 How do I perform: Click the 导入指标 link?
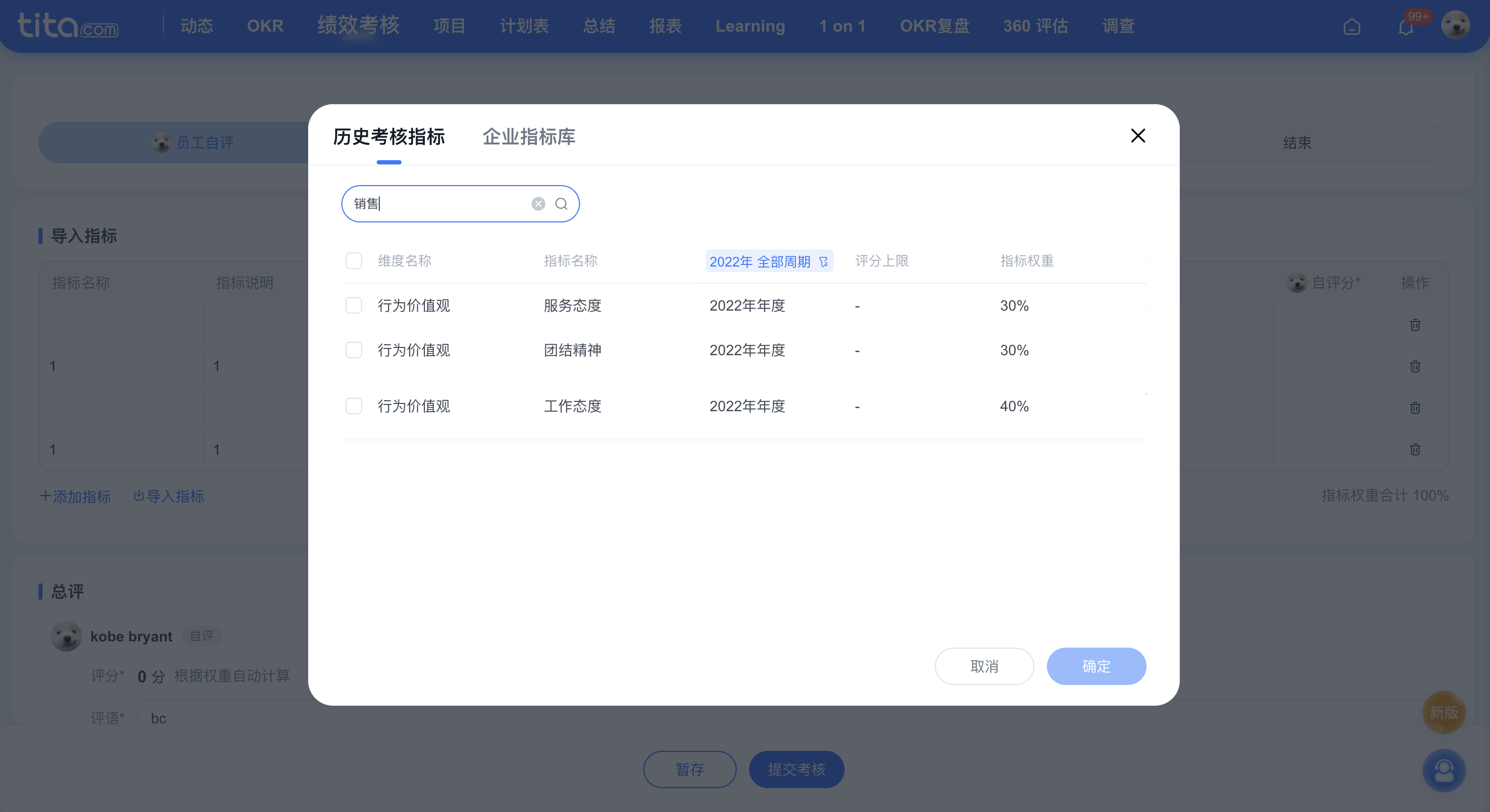click(x=169, y=496)
